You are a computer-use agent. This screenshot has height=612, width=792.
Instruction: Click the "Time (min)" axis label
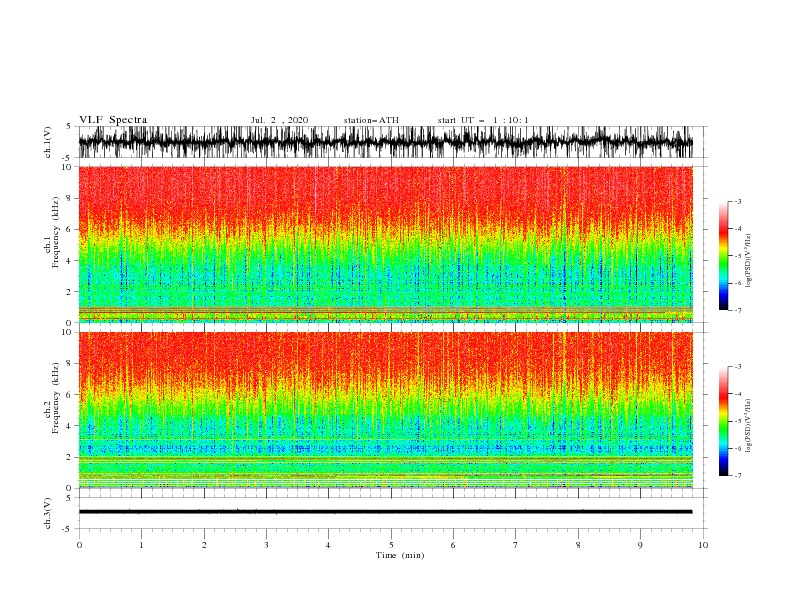click(x=400, y=555)
